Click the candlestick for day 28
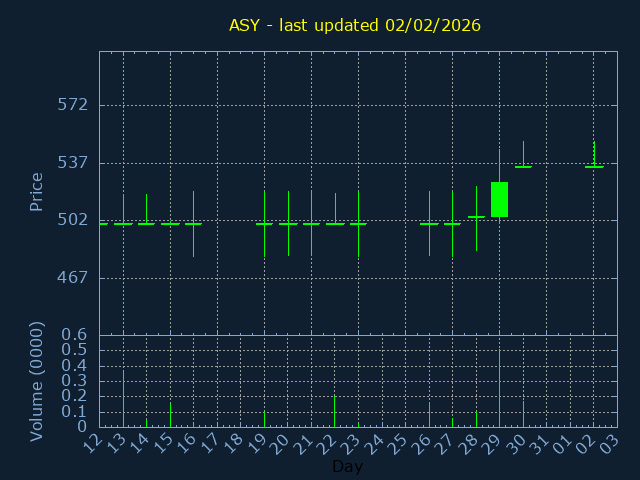 [x=476, y=216]
